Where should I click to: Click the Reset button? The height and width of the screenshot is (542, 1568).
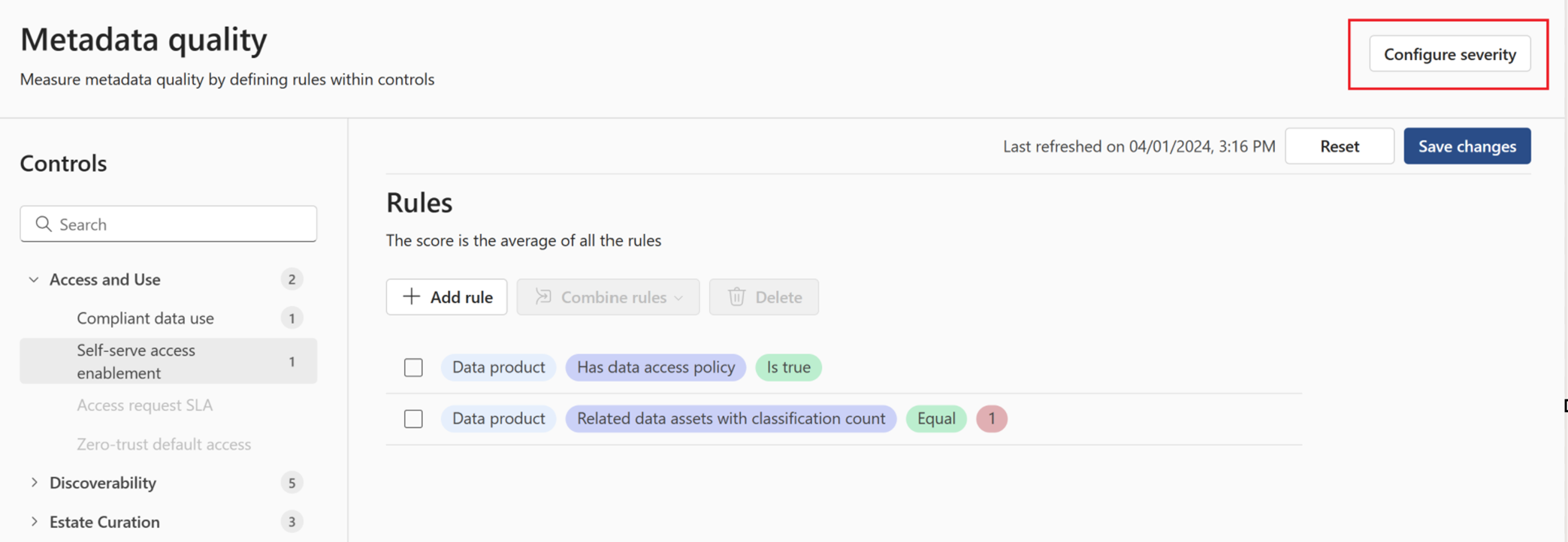[x=1339, y=146]
